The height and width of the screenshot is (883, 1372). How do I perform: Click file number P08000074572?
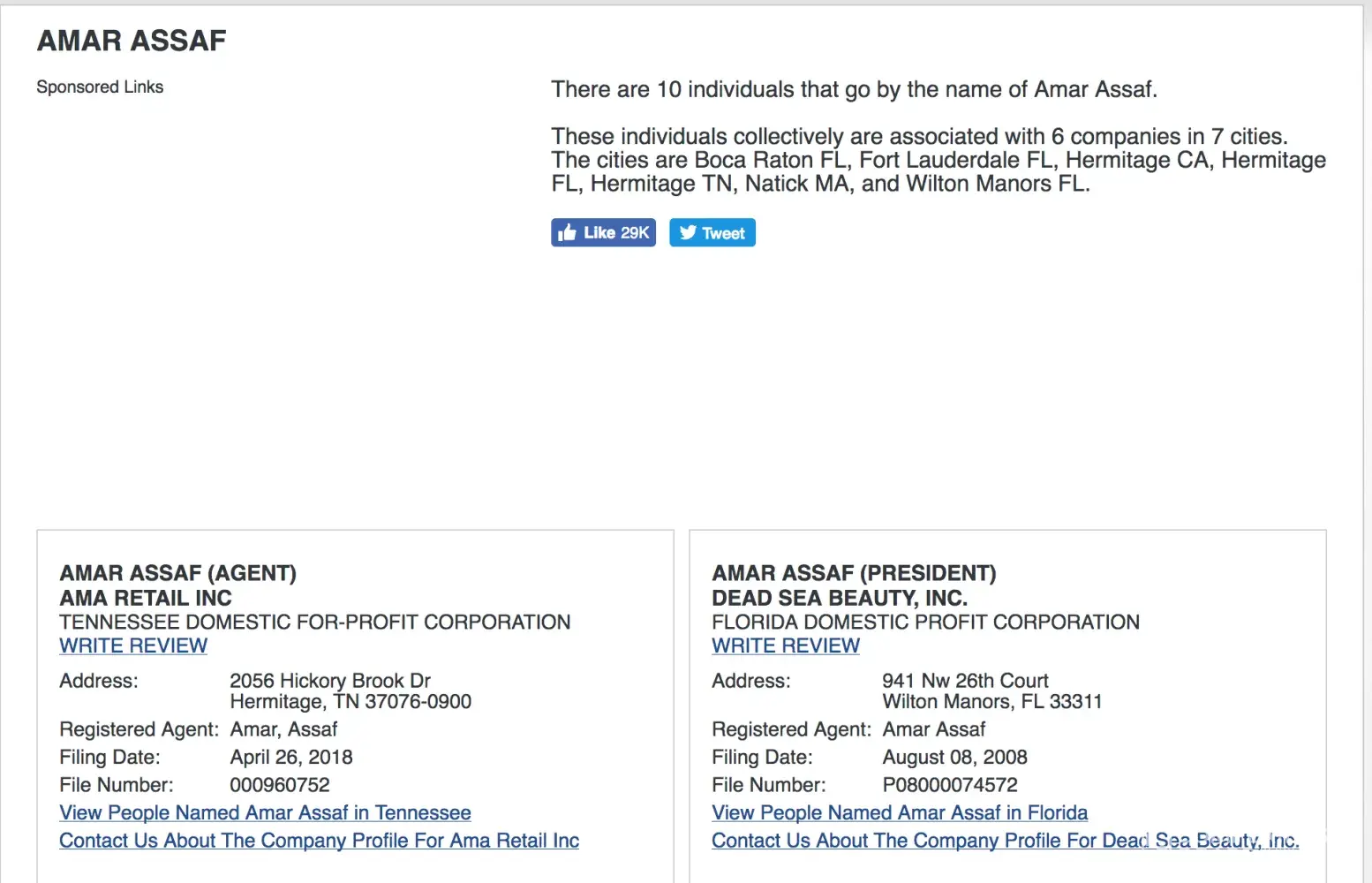click(x=950, y=785)
